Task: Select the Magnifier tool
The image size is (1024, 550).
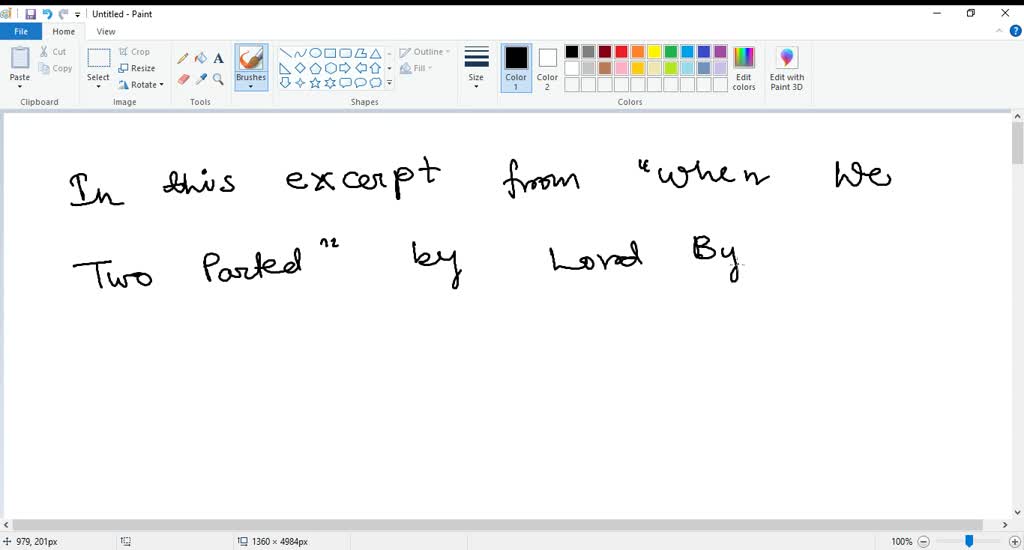Action: (218, 79)
